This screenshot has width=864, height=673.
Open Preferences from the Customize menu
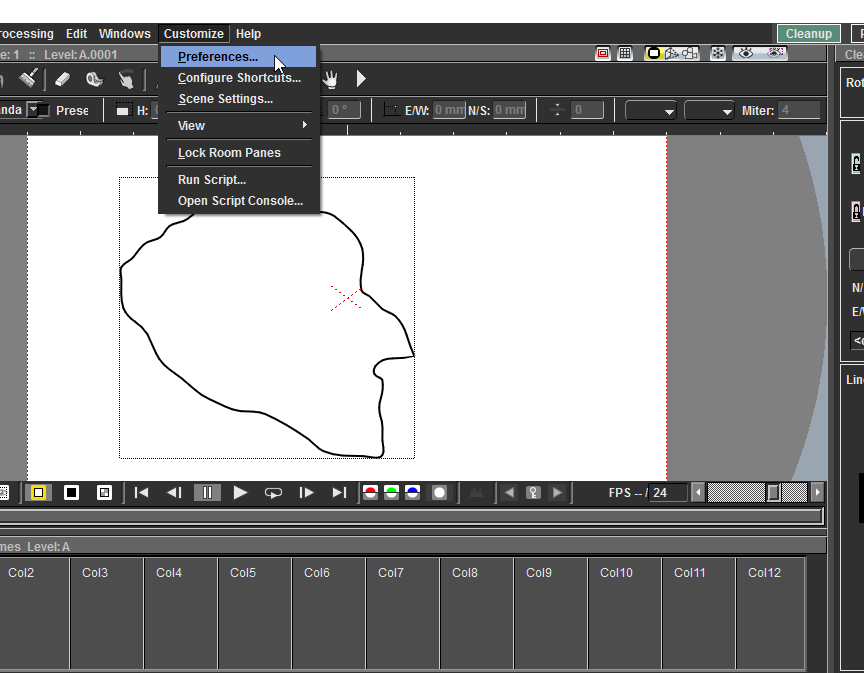click(x=218, y=57)
